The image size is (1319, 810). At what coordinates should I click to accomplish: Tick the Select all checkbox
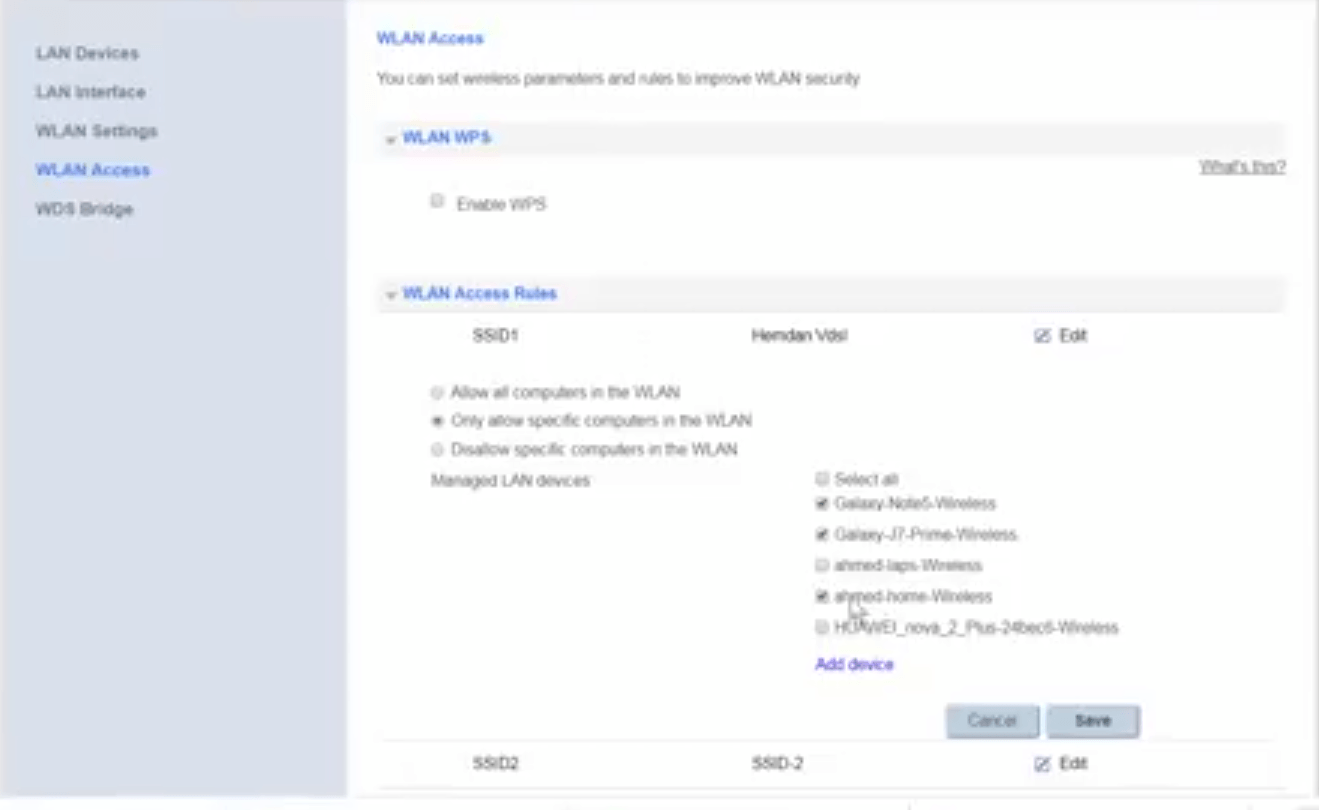click(x=822, y=478)
